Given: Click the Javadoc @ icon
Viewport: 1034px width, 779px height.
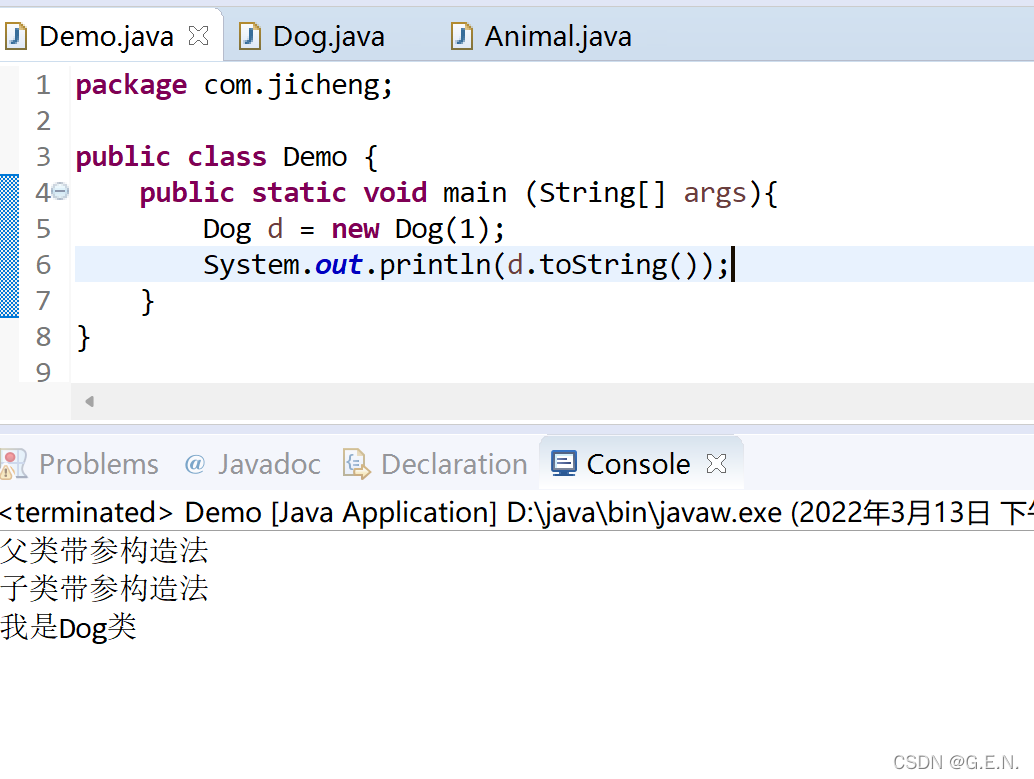Looking at the screenshot, I should pos(195,464).
